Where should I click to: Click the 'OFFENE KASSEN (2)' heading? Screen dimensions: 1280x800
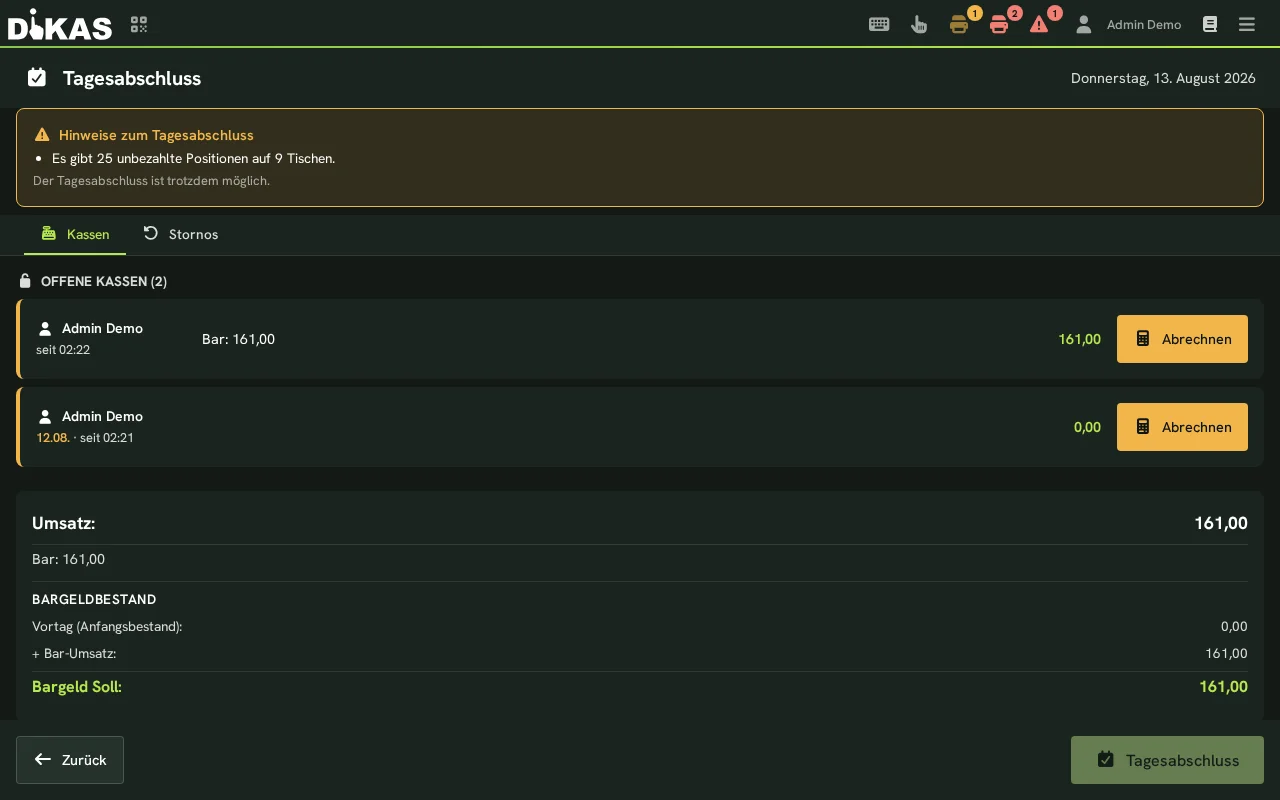(x=104, y=281)
